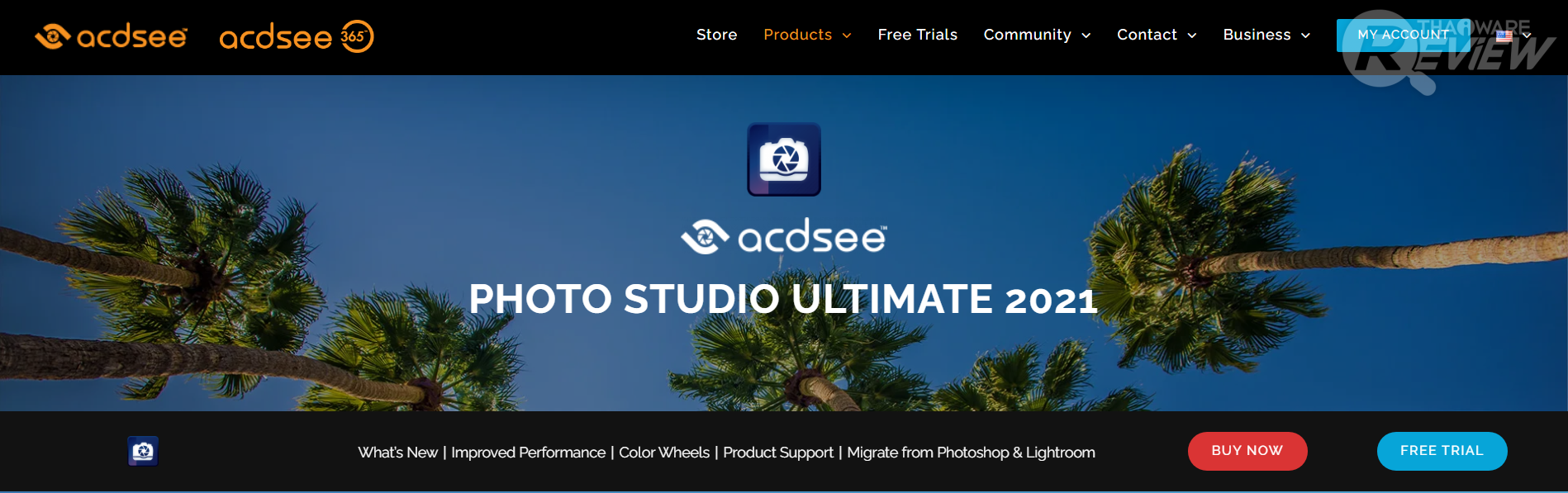Select the US flag language icon
Screen dimensions: 1568x493
pos(1504,36)
